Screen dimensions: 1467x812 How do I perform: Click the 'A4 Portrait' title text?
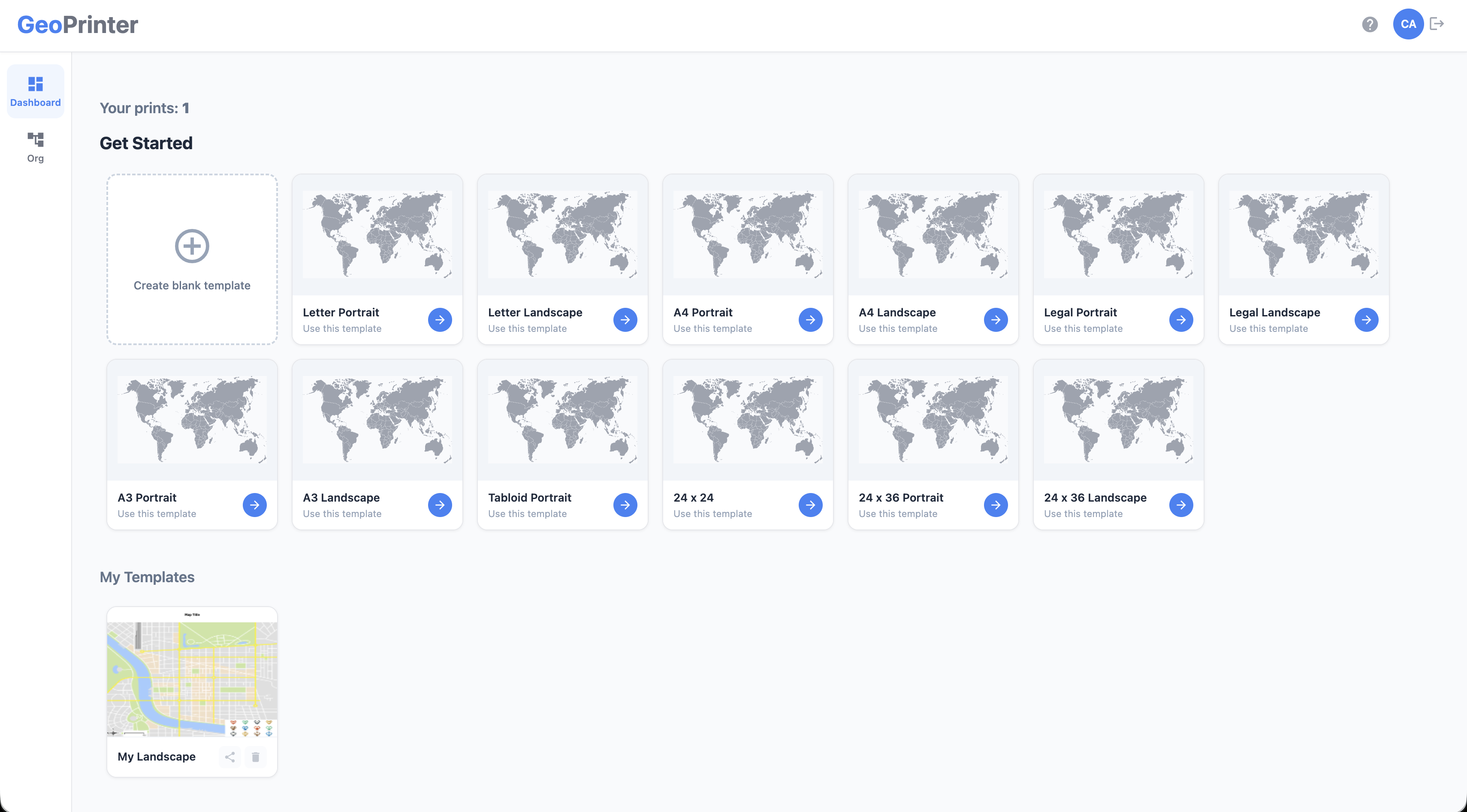[x=703, y=313]
